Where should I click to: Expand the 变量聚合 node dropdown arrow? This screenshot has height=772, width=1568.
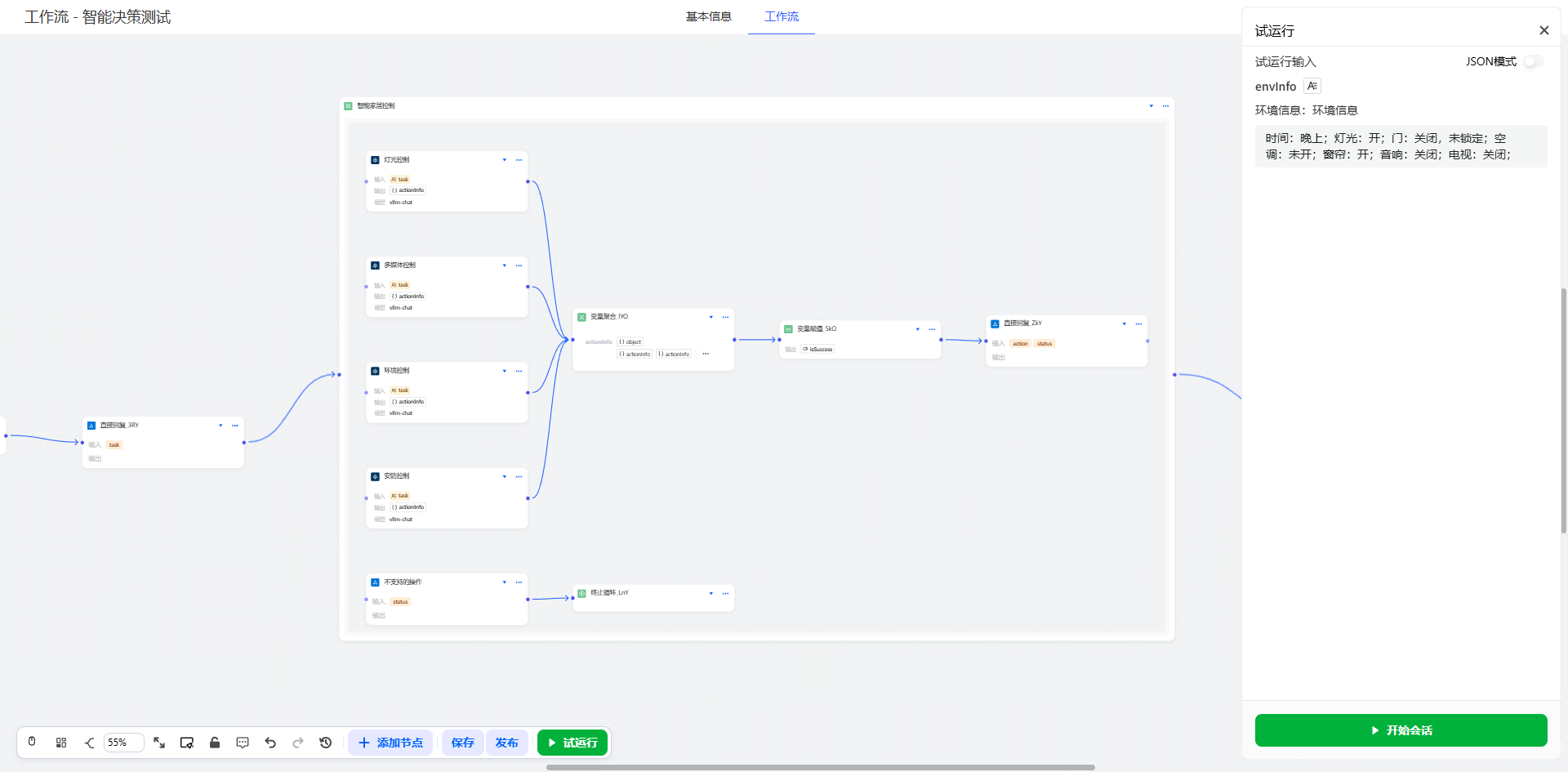(711, 317)
